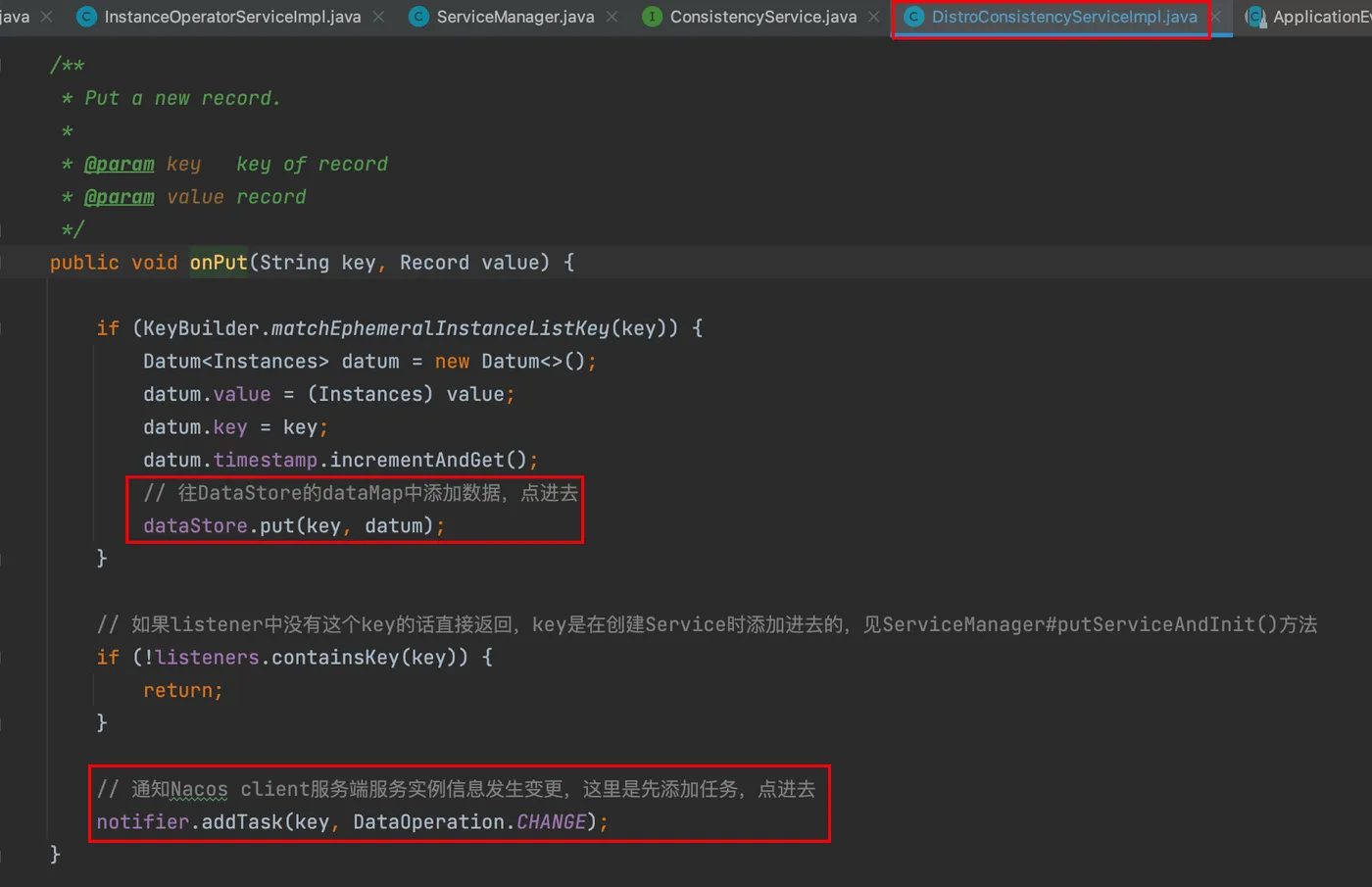This screenshot has width=1372, height=887.
Task: Click @param tag for value record
Action: (119, 197)
